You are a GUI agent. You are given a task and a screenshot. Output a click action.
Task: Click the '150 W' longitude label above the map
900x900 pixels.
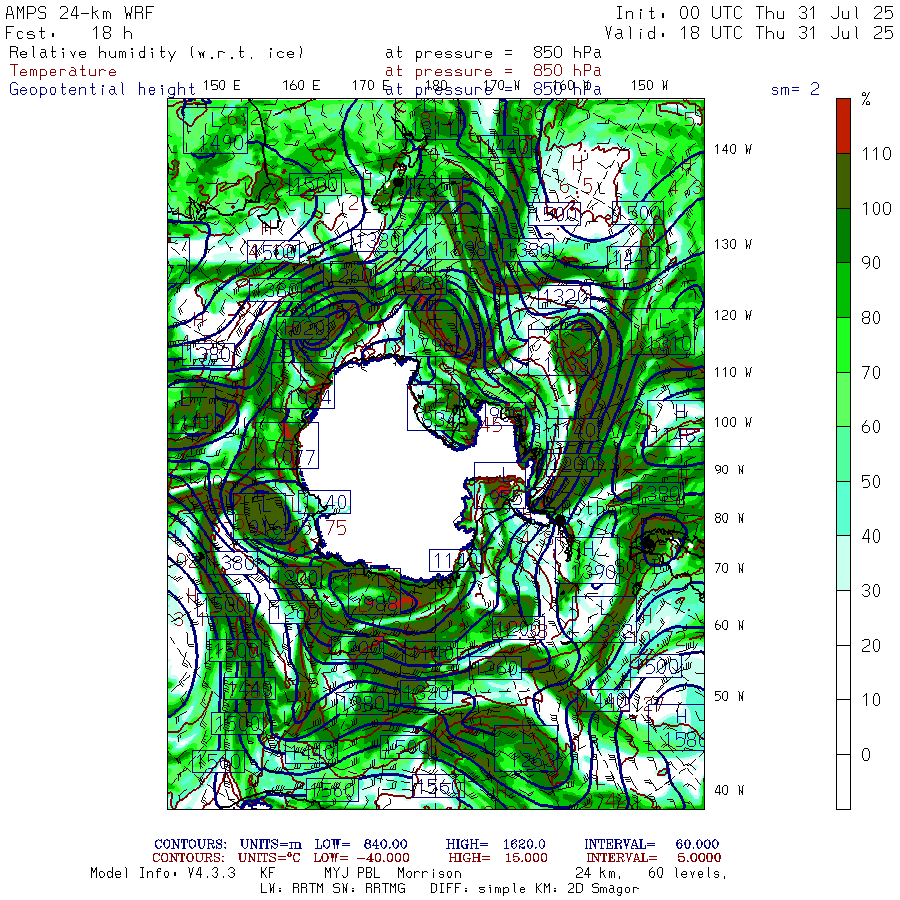tap(649, 86)
